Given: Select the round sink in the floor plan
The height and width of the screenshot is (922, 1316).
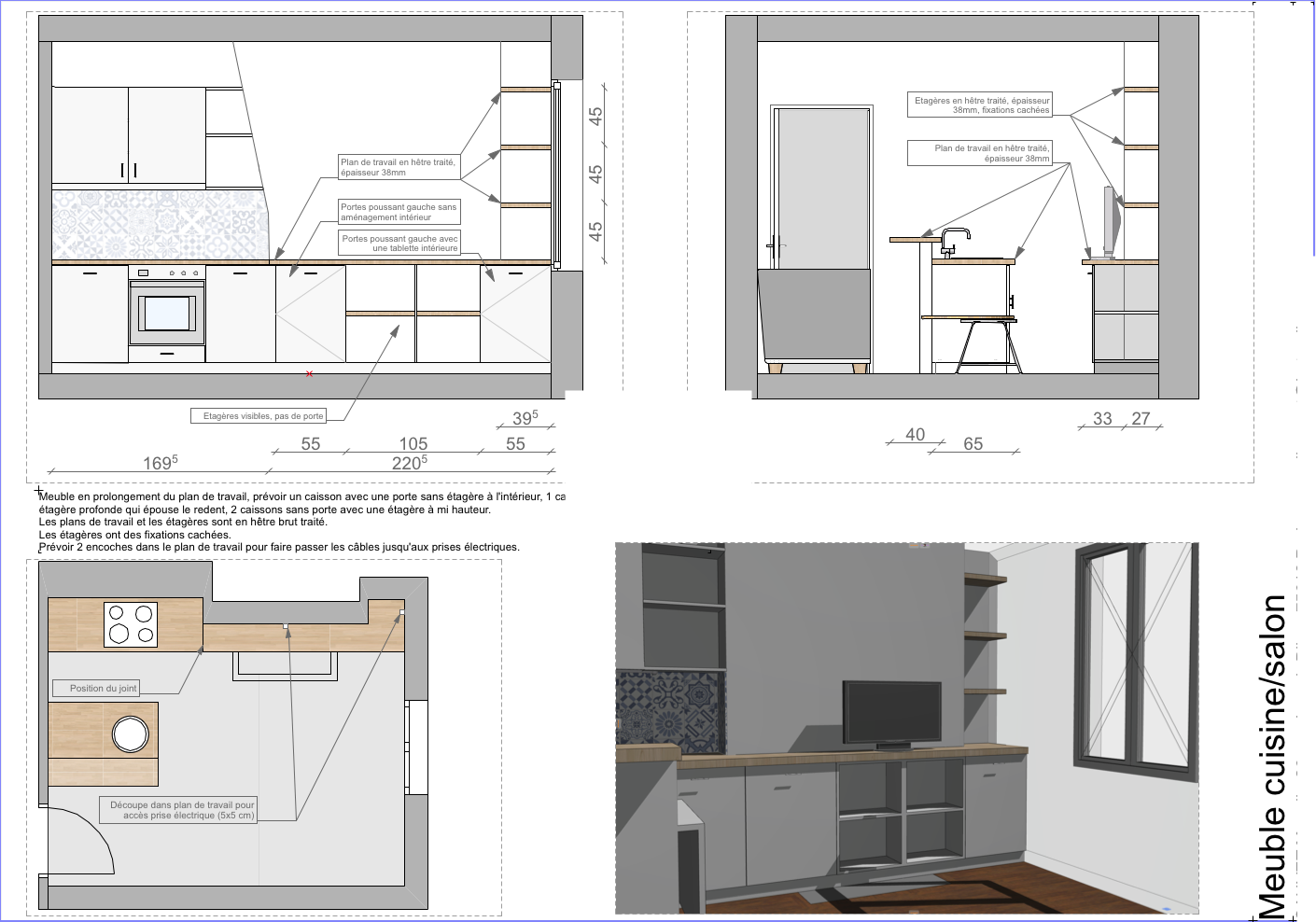Looking at the screenshot, I should pos(131,734).
